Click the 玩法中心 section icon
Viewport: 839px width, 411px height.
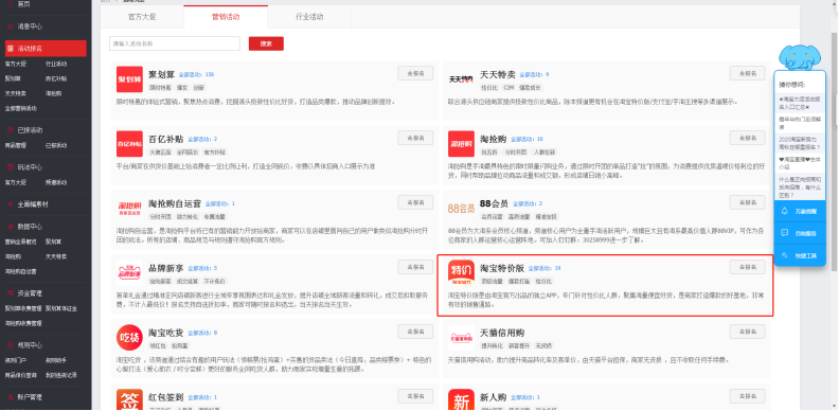coord(10,167)
